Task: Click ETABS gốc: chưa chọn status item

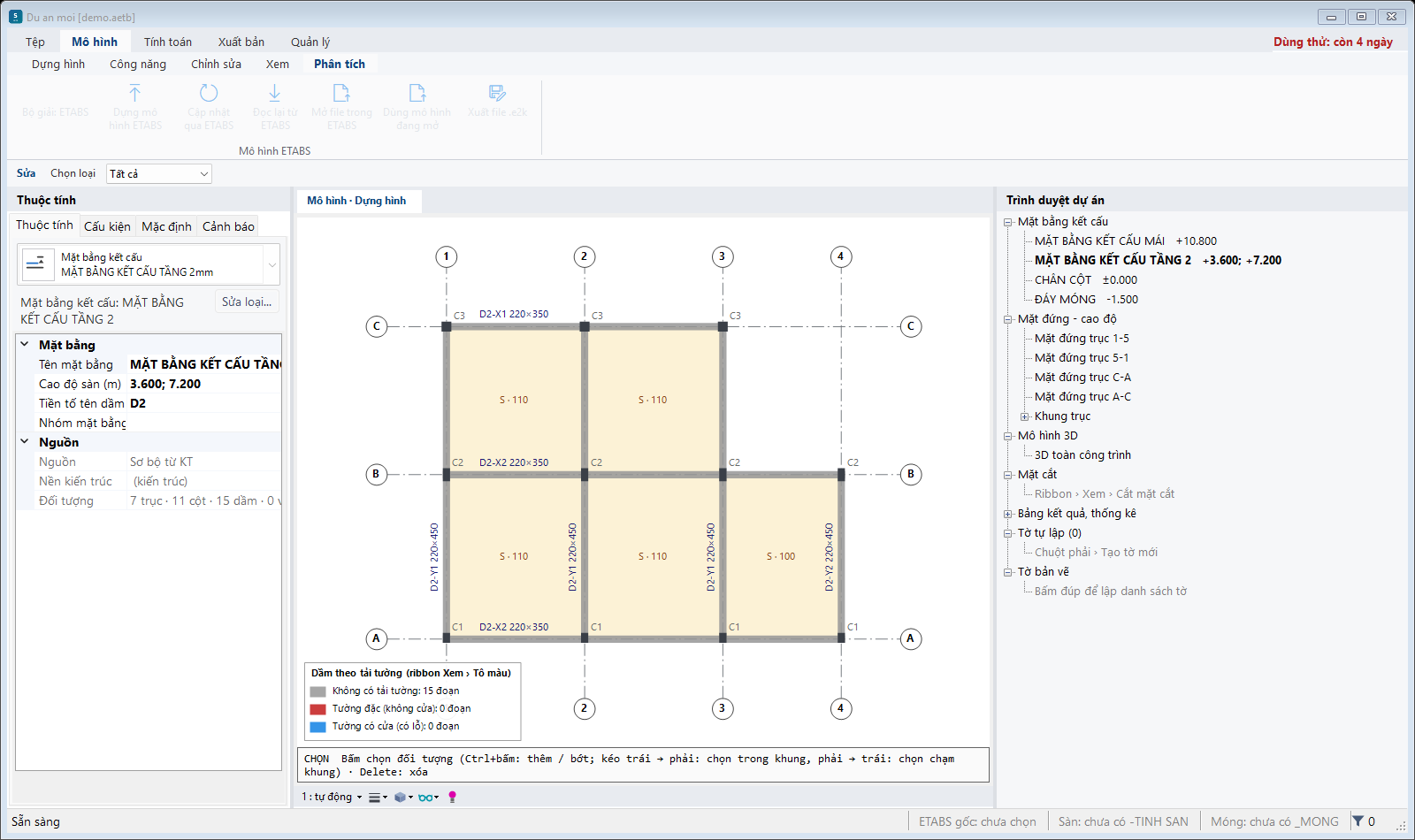Action: [977, 821]
